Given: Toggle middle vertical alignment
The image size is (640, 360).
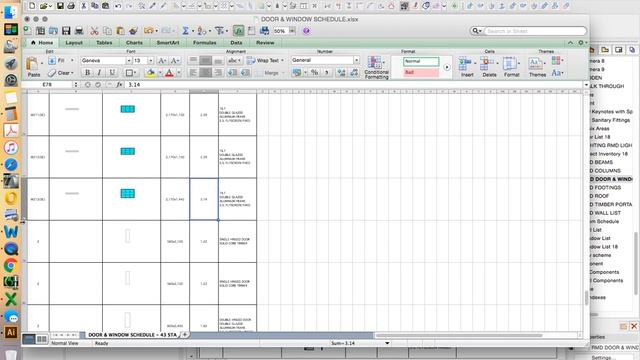Looking at the screenshot, I should [205, 60].
